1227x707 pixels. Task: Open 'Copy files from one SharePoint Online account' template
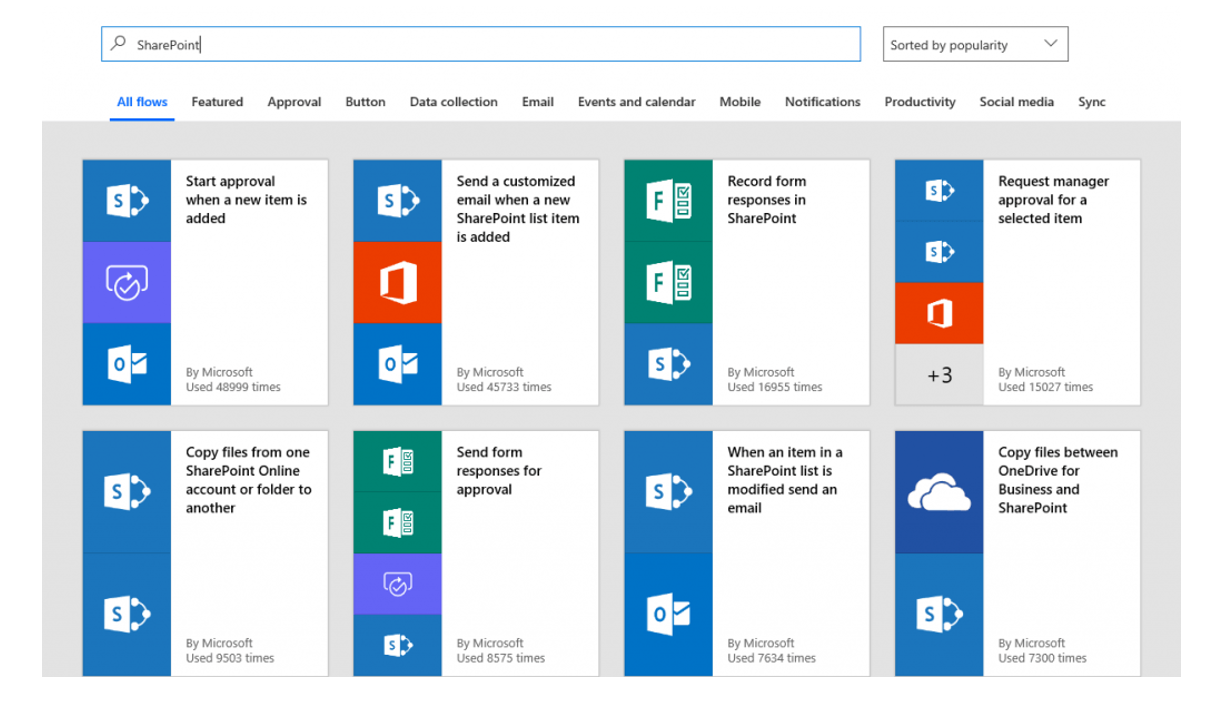[248, 480]
